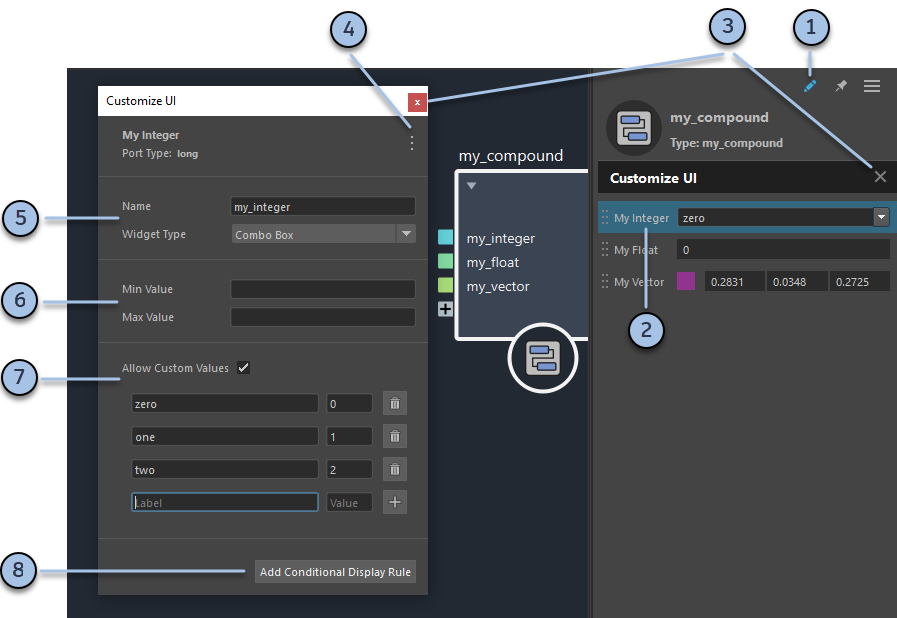Delete the "two" custom value entry
Screen dimensions: 897x618
click(394, 469)
